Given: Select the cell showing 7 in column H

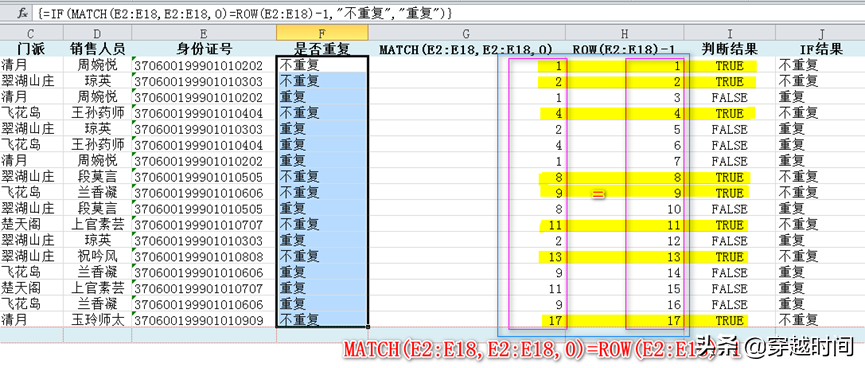Looking at the screenshot, I should coord(624,162).
